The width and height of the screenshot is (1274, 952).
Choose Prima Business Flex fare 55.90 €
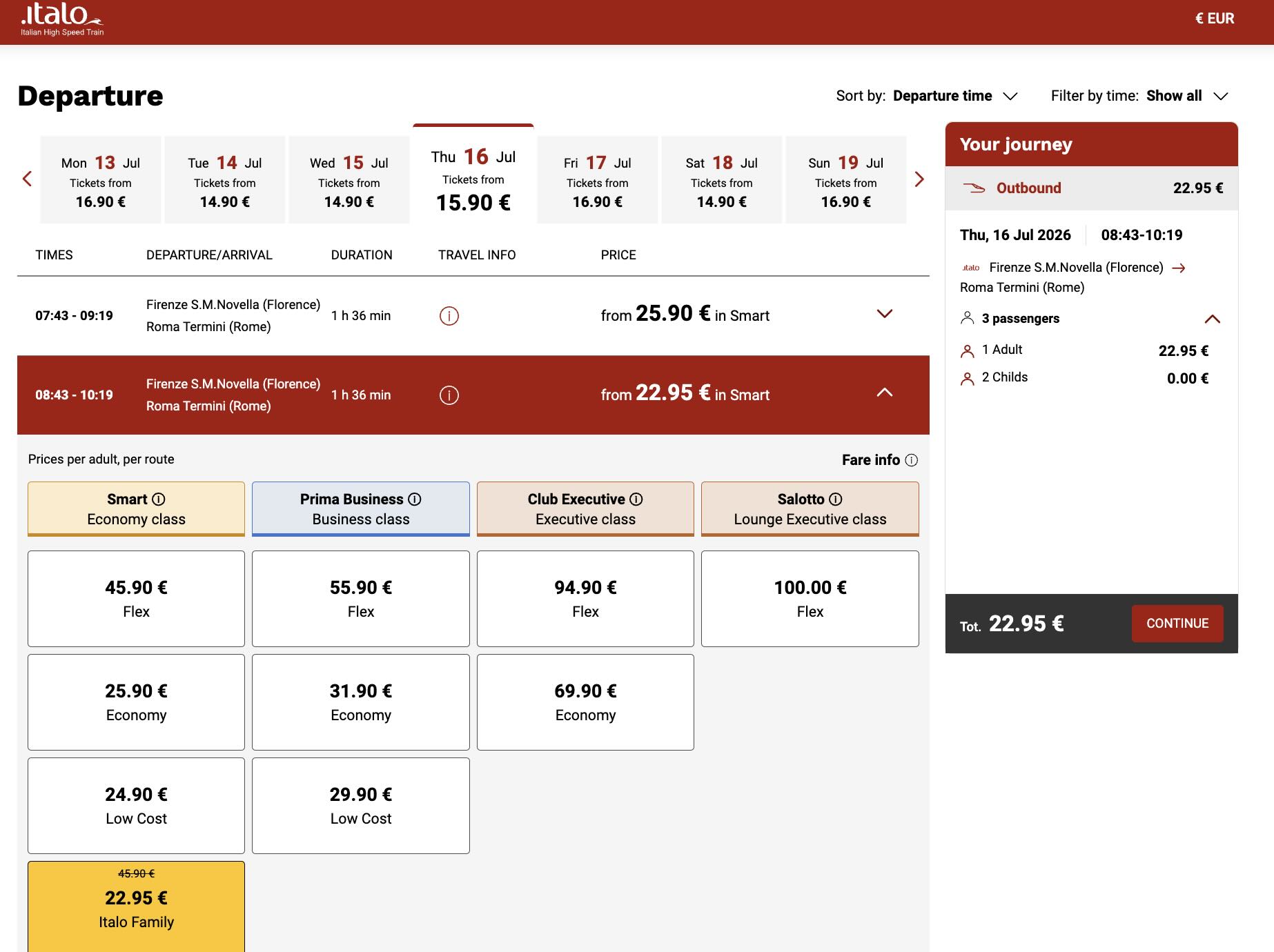click(x=361, y=599)
